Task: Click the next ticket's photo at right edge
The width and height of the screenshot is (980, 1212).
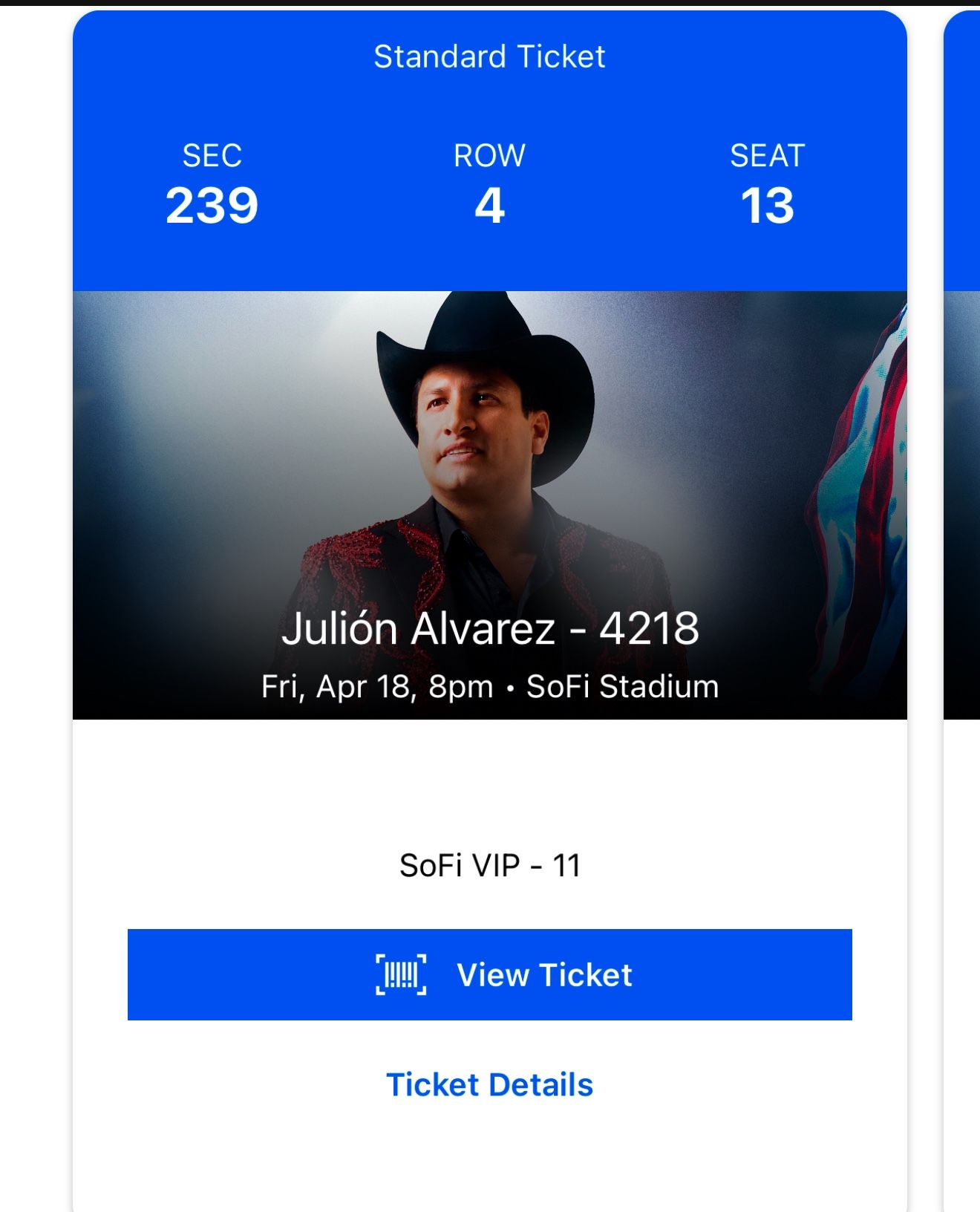Action: (963, 505)
